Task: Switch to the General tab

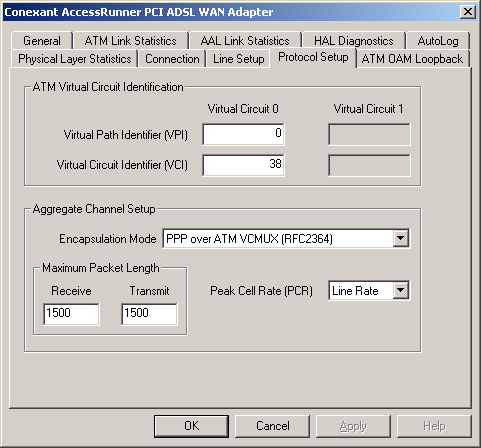Action: (x=42, y=41)
